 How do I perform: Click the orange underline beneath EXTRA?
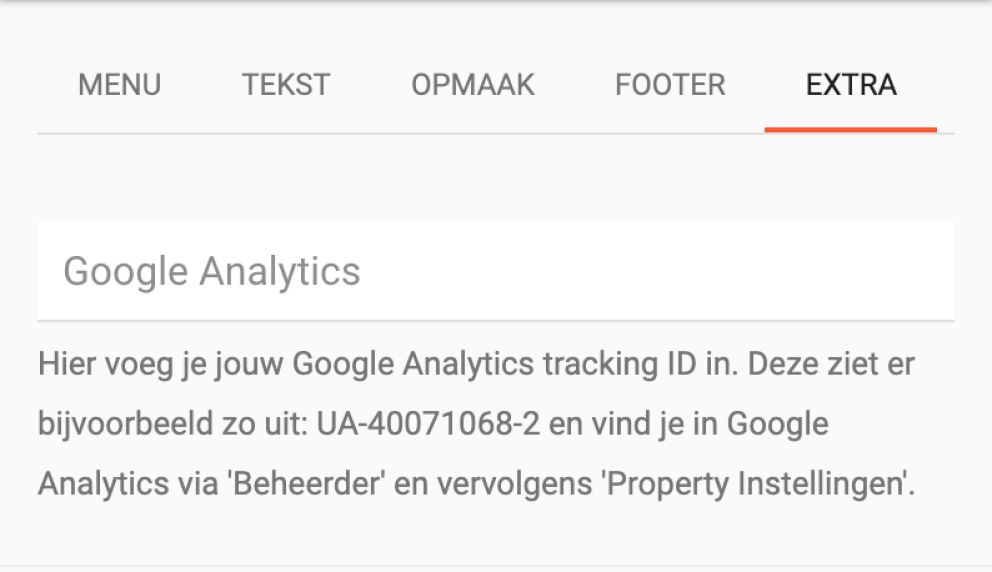(x=851, y=130)
